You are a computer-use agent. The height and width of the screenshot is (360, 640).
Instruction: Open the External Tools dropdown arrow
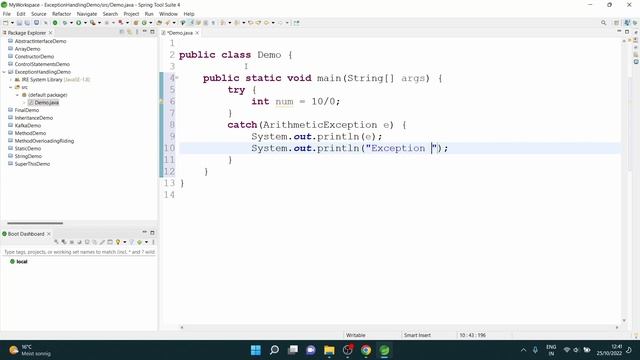point(99,23)
